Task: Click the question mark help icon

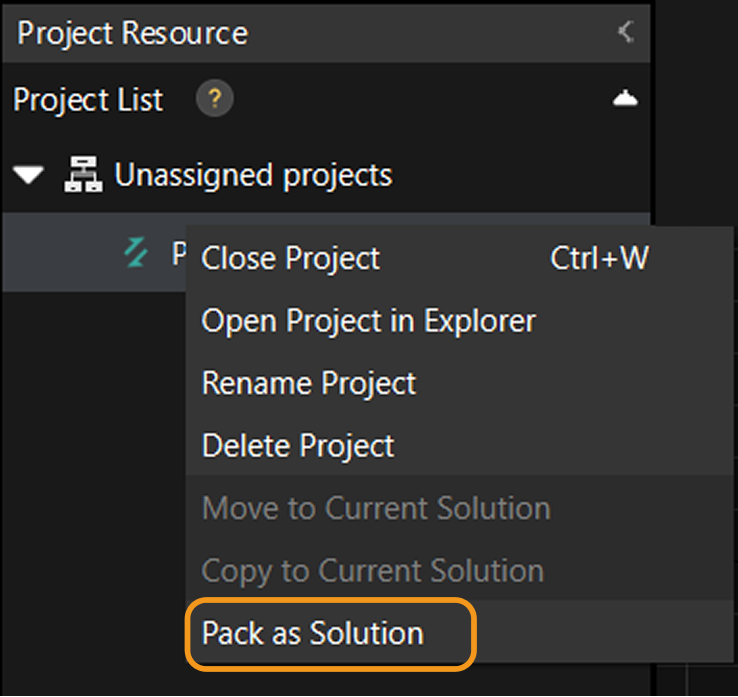Action: (215, 99)
